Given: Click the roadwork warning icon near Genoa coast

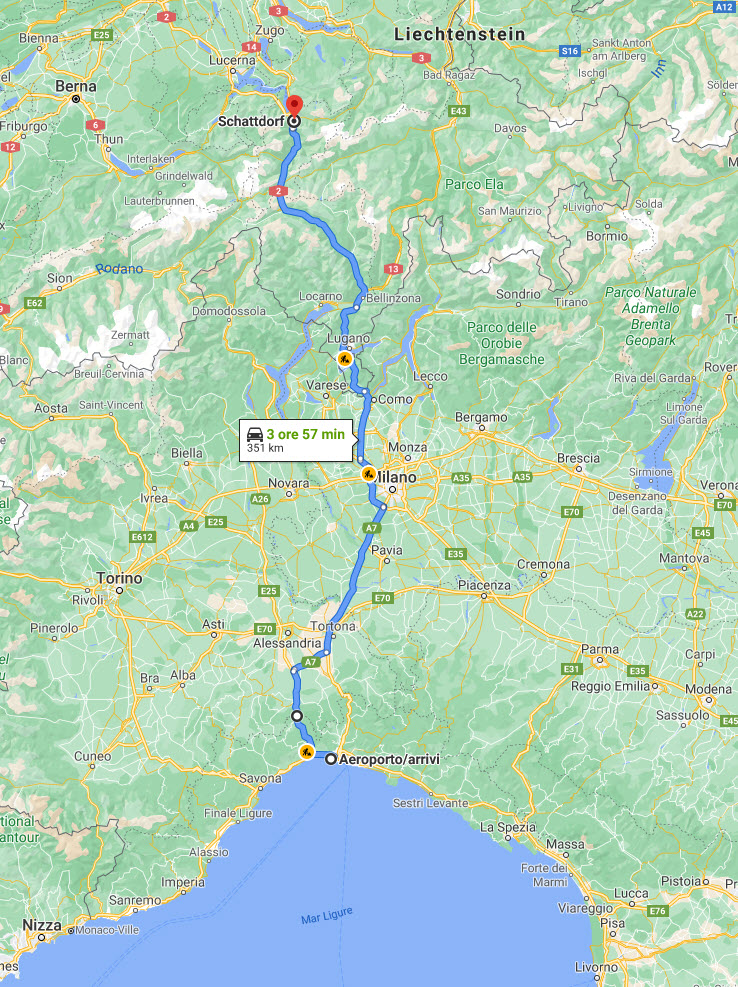Looking at the screenshot, I should click(307, 752).
